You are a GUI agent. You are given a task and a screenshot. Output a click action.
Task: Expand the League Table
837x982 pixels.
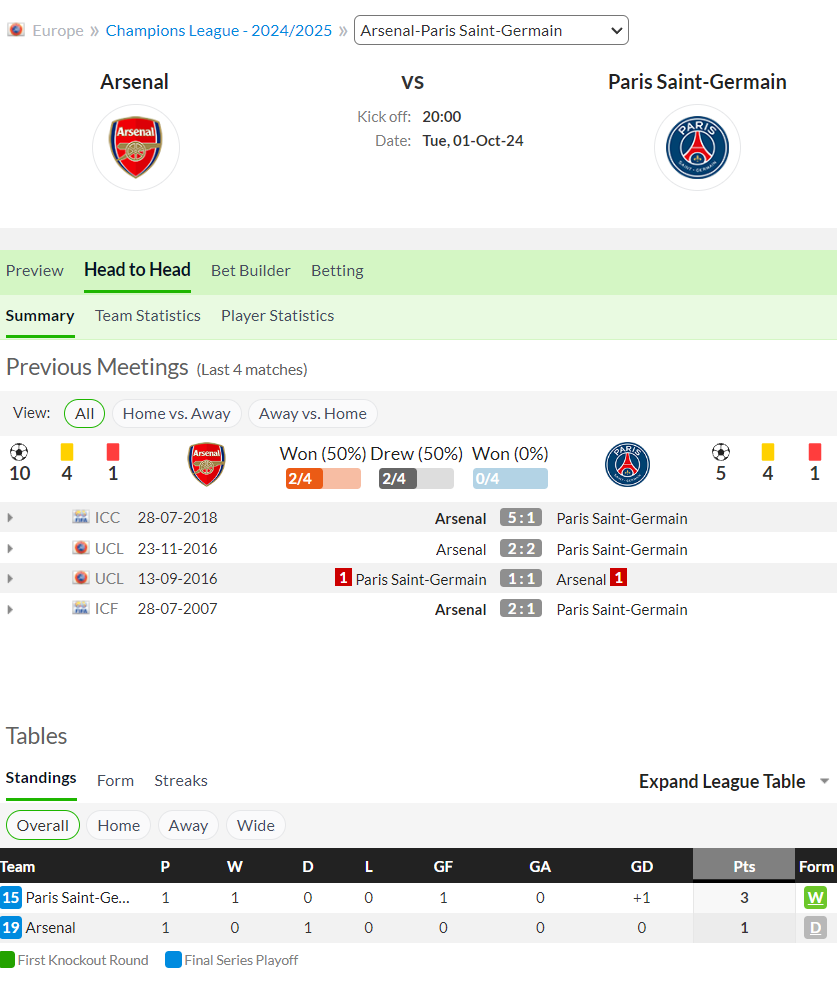[x=734, y=781]
